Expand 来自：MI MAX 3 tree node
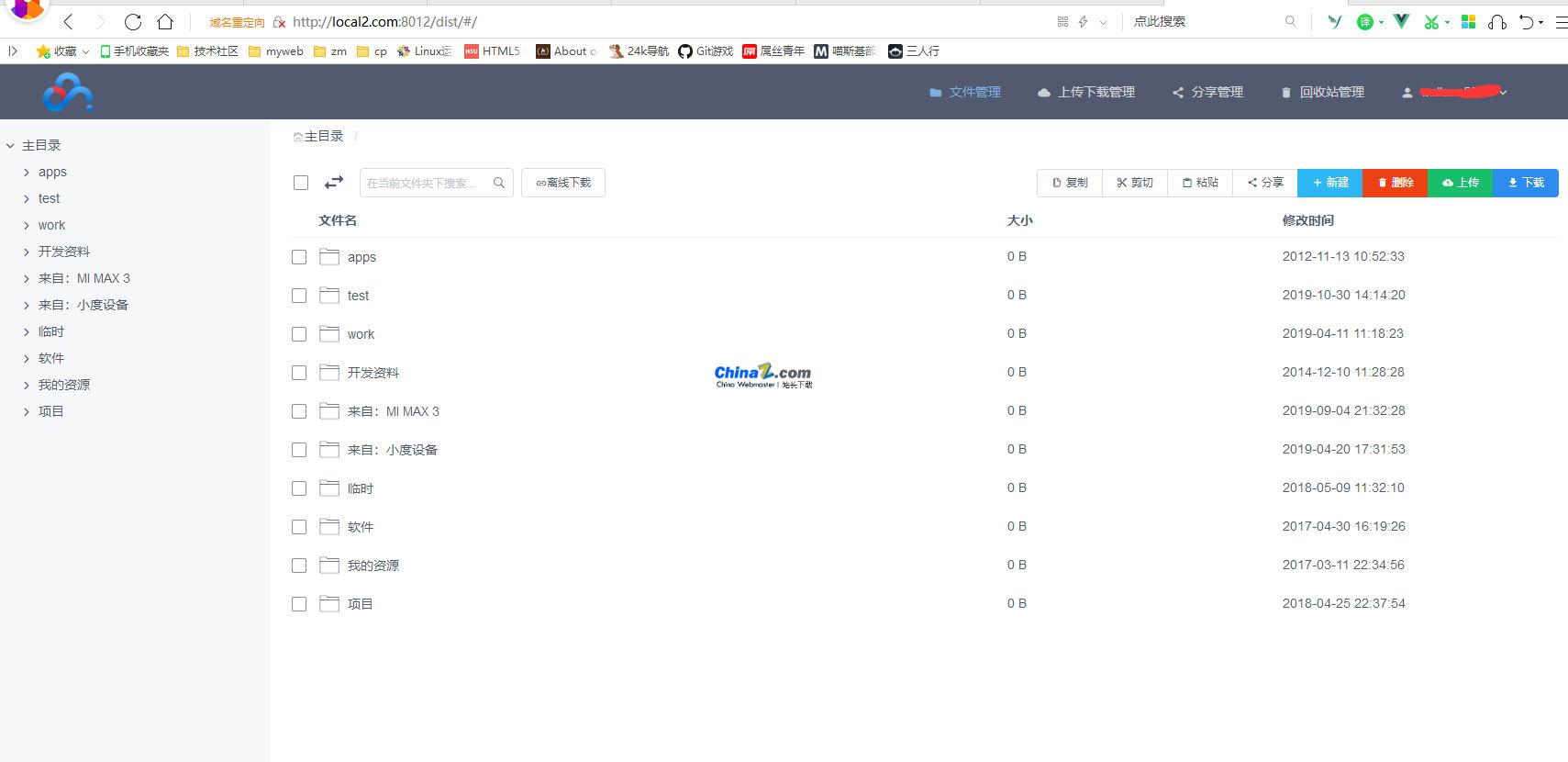The height and width of the screenshot is (762, 1568). (x=27, y=278)
